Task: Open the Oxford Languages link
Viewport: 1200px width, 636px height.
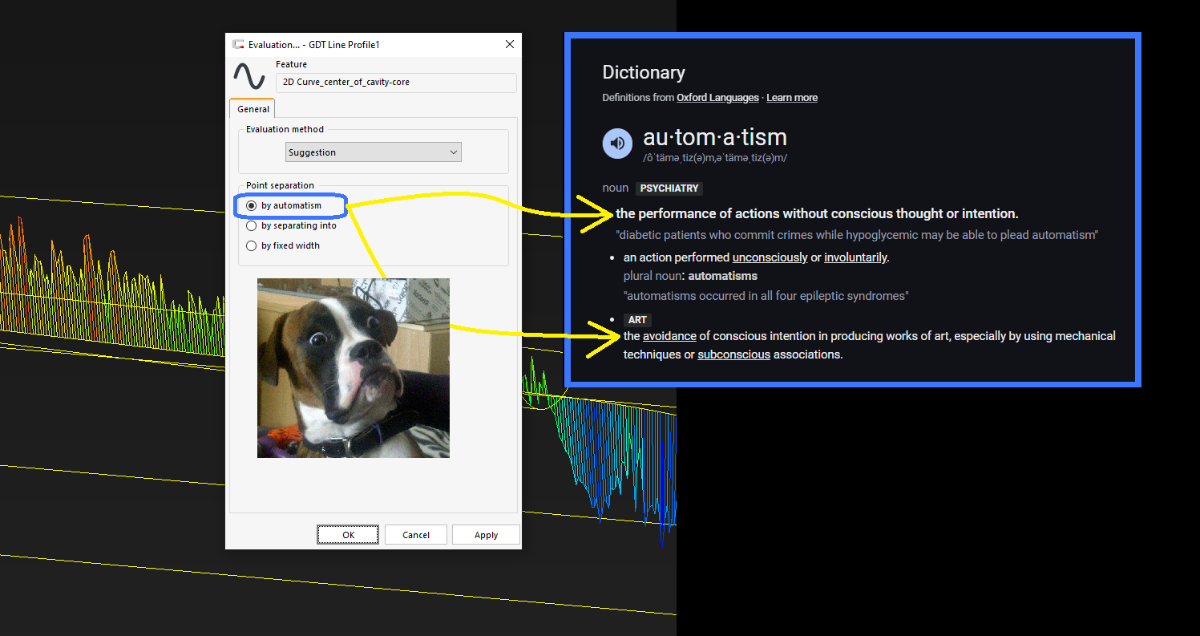Action: [x=717, y=98]
